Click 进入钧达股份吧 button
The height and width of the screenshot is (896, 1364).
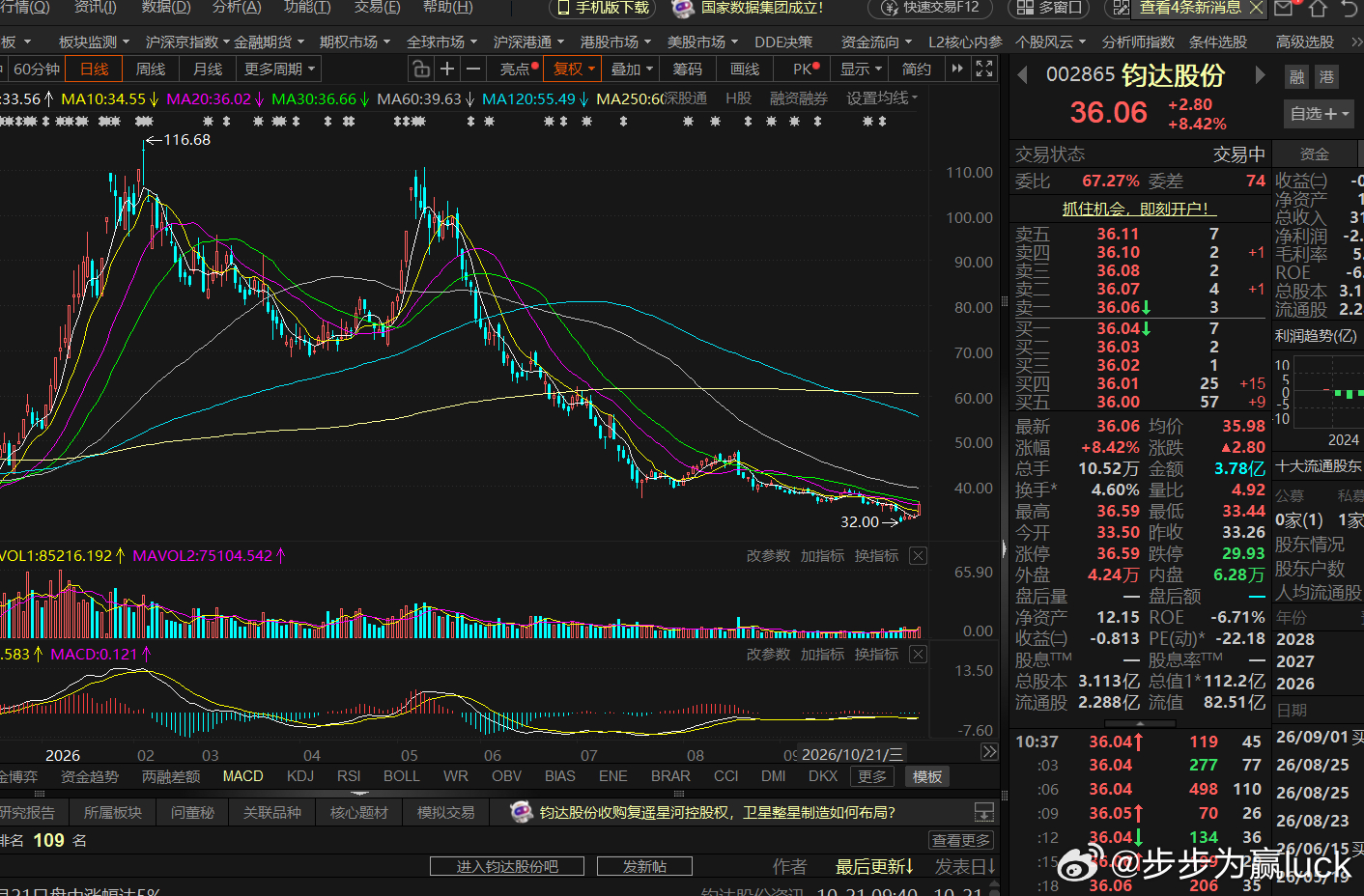[x=507, y=867]
